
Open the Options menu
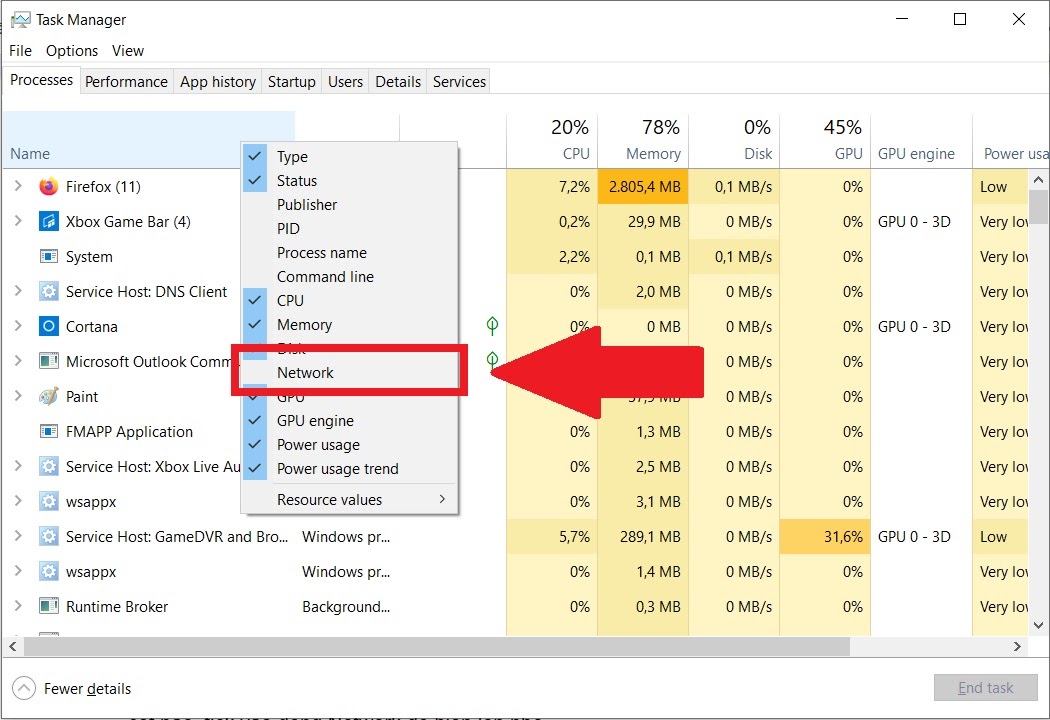(72, 51)
